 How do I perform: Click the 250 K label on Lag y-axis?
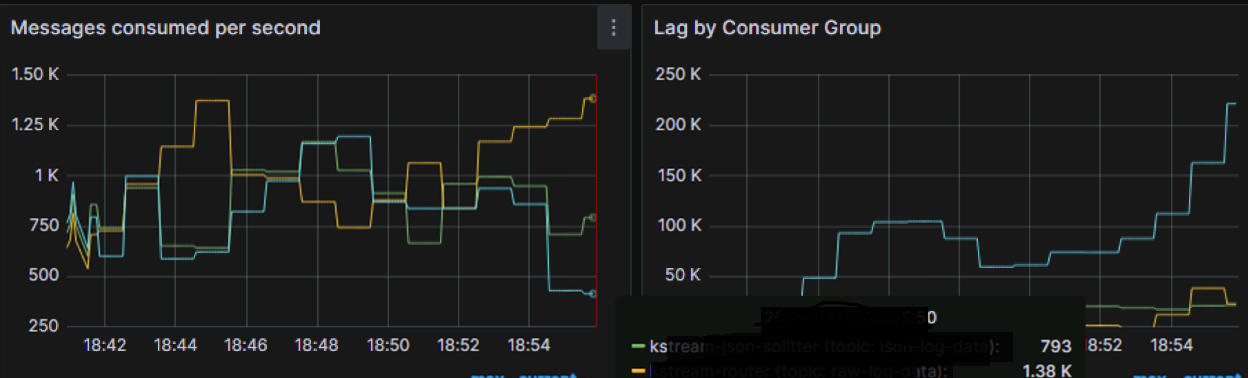pyautogui.click(x=677, y=75)
